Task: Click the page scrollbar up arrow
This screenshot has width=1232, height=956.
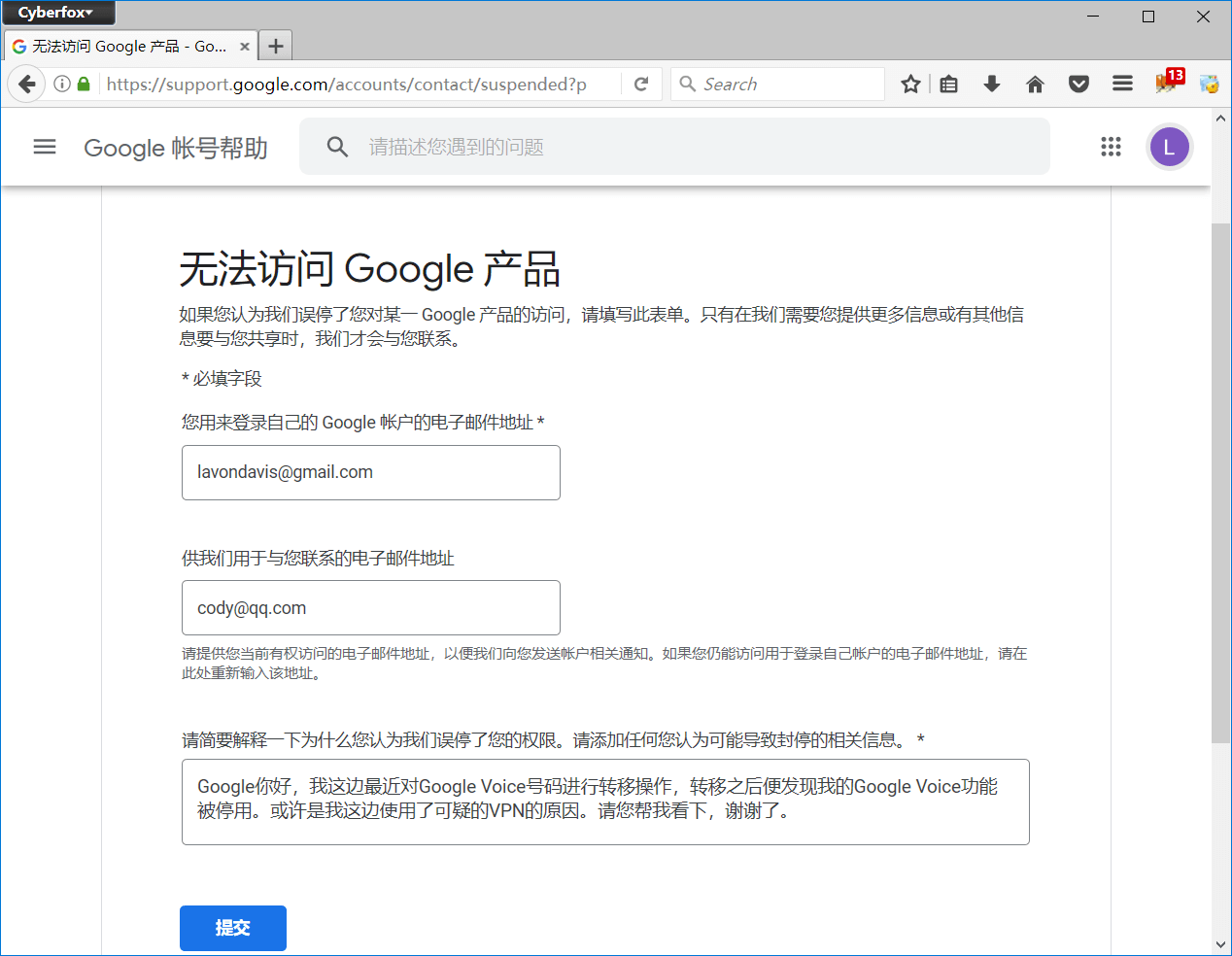Action: (x=1220, y=118)
